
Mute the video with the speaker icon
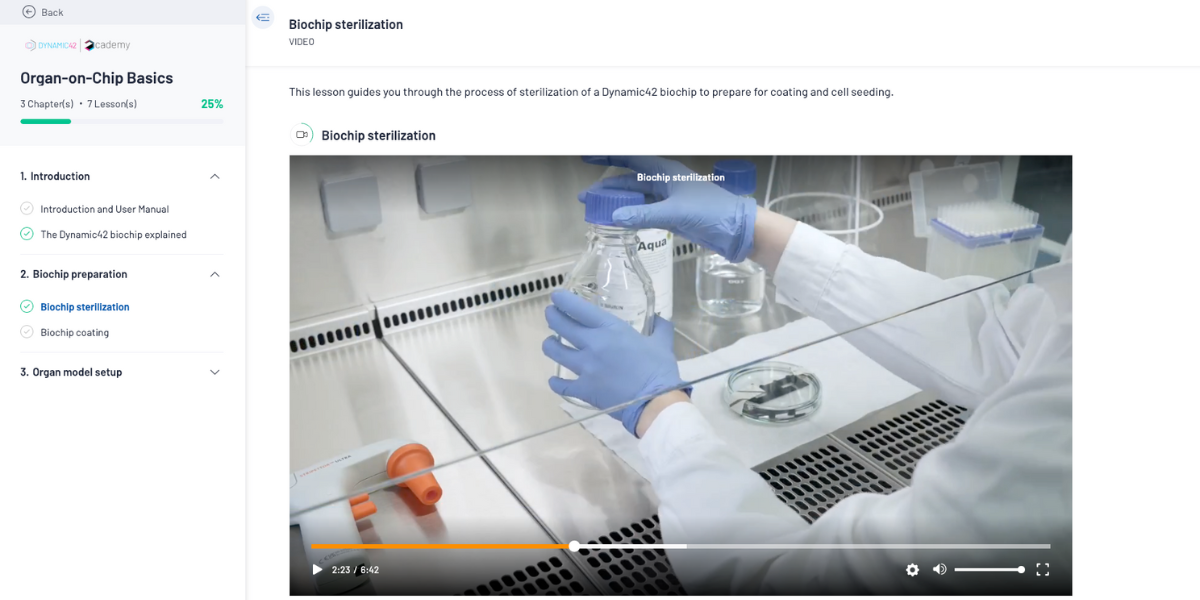coord(939,569)
